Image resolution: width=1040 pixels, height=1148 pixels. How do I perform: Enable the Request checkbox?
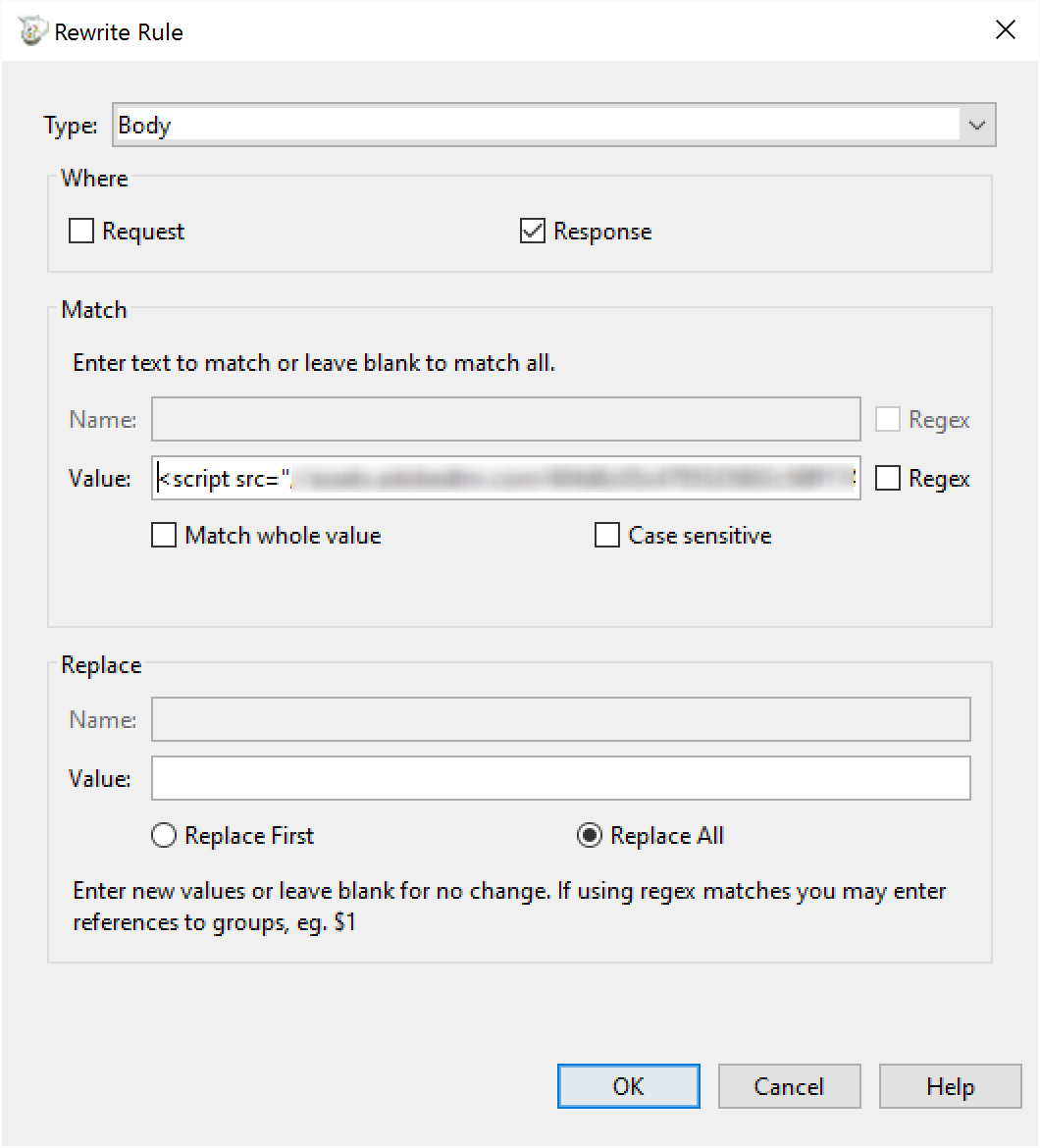coord(82,232)
